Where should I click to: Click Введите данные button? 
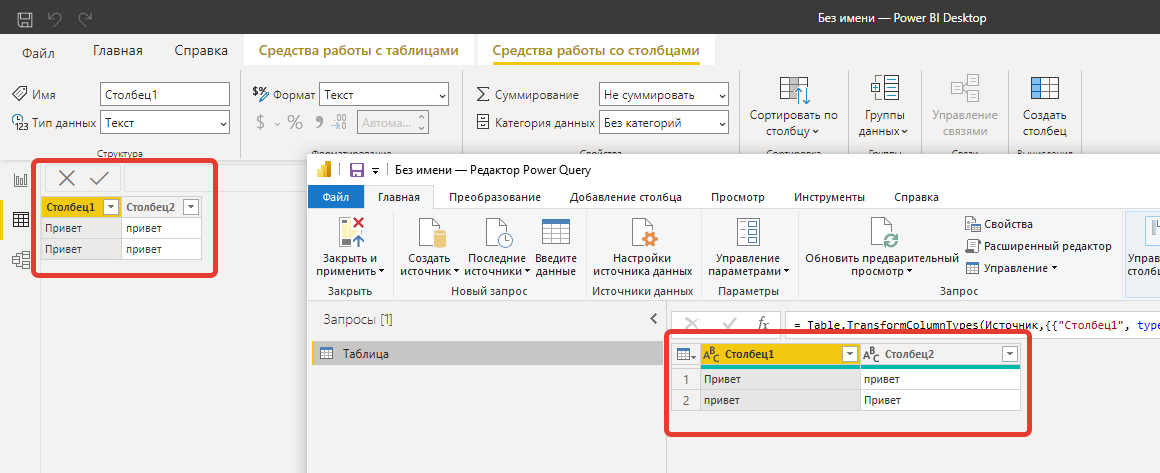click(x=556, y=246)
